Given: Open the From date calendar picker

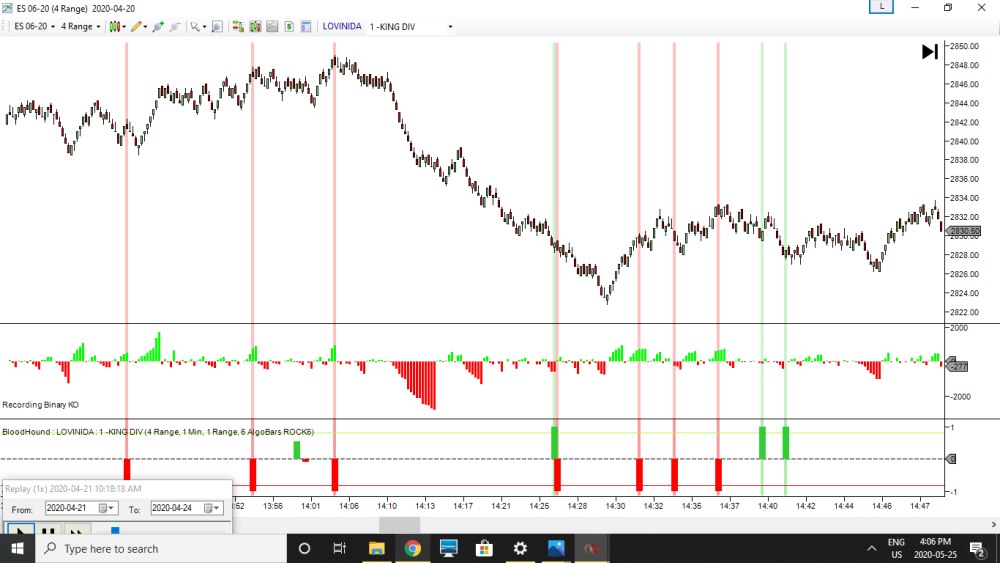Looking at the screenshot, I should 105,508.
